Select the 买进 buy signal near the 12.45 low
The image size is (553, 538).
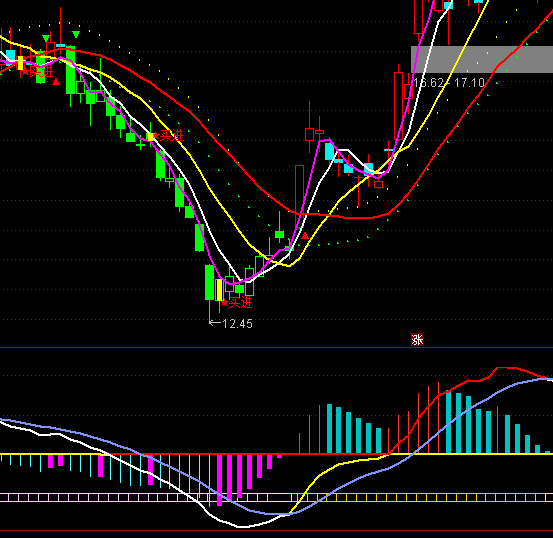[x=236, y=303]
